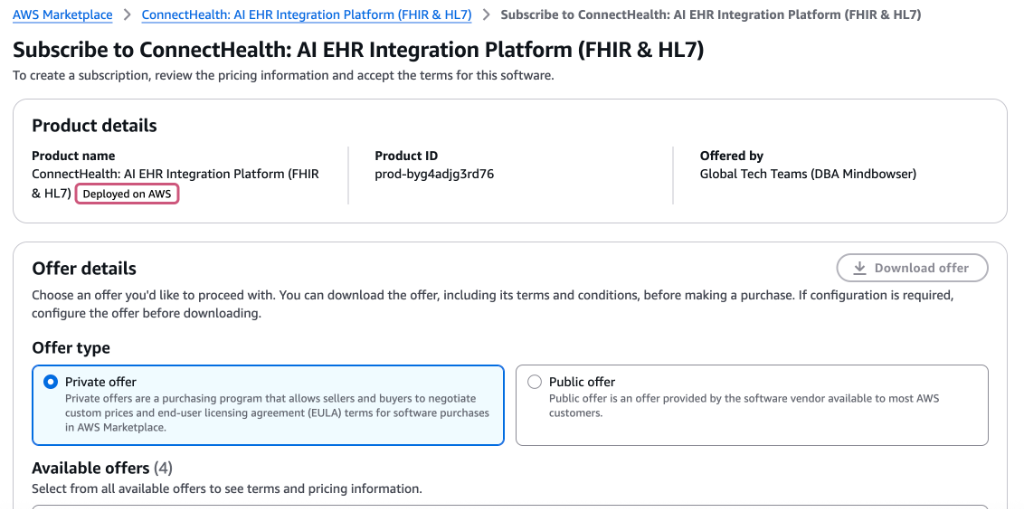Click the chevron after AWS Marketplace breadcrumb

127,15
